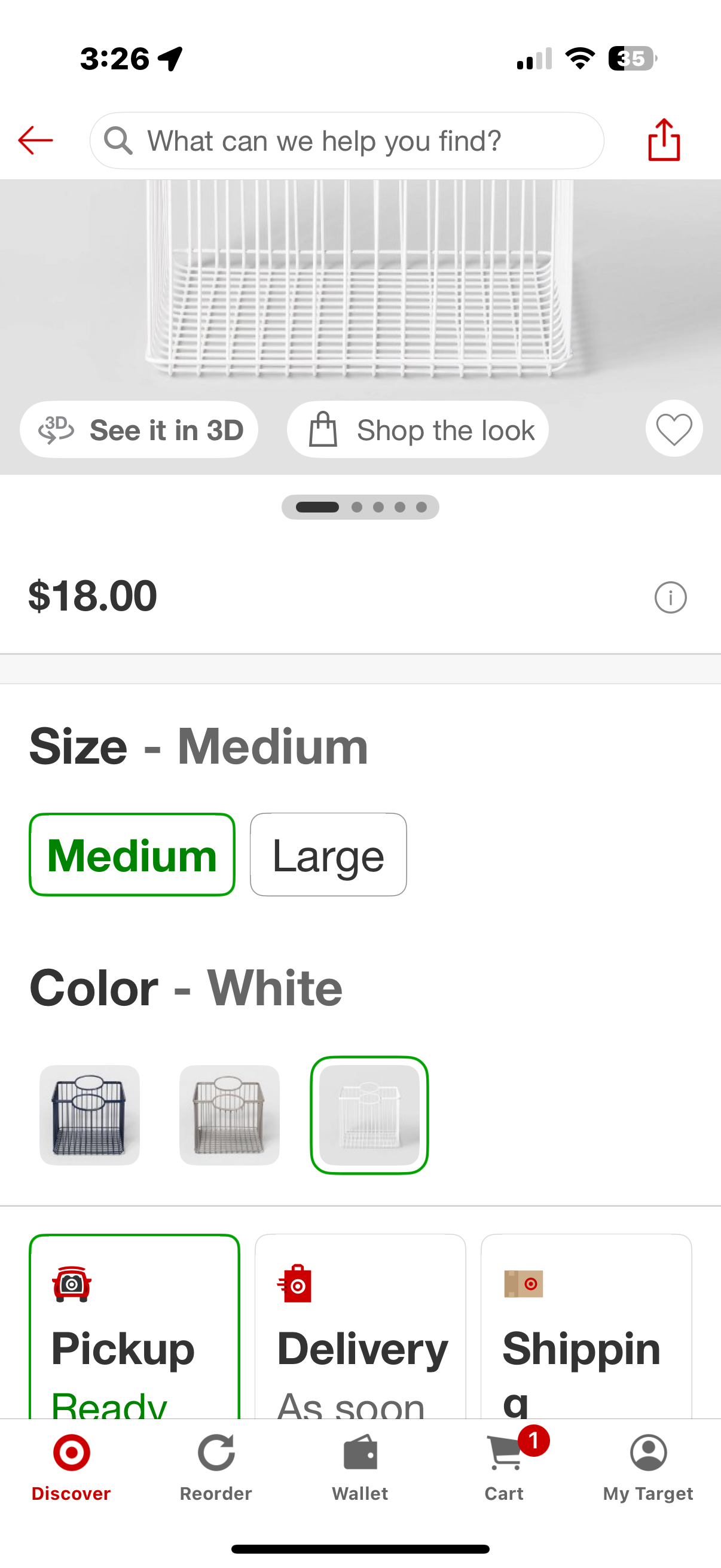Screen dimensions: 721x1568
Task: Select the white basket color swatch
Action: (x=369, y=1115)
